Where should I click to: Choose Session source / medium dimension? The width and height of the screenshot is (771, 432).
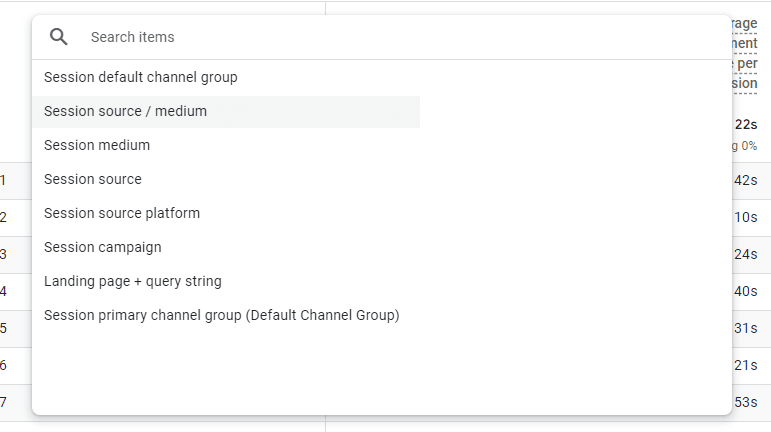pos(126,111)
